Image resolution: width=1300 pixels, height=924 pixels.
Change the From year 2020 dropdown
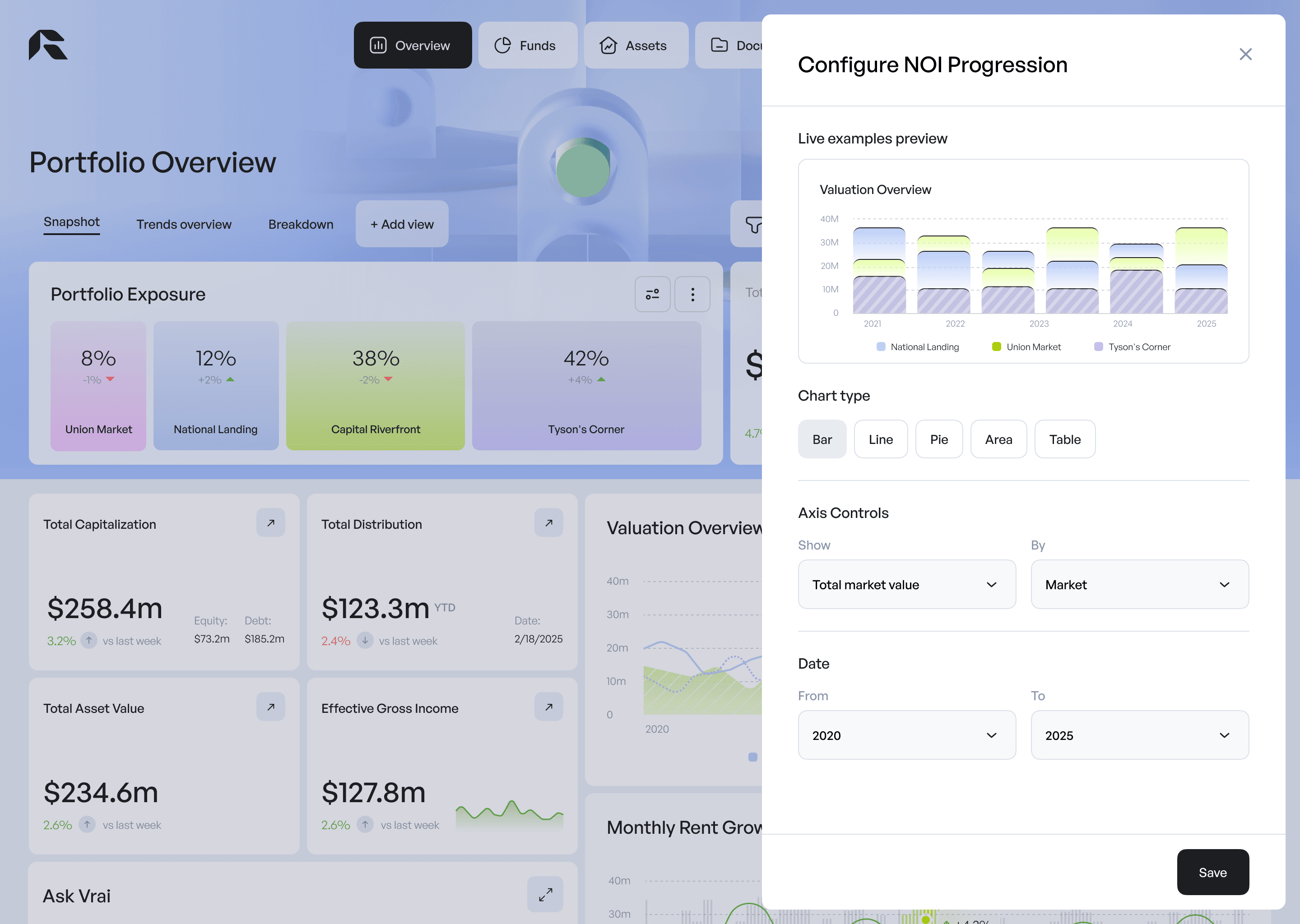[x=907, y=735]
